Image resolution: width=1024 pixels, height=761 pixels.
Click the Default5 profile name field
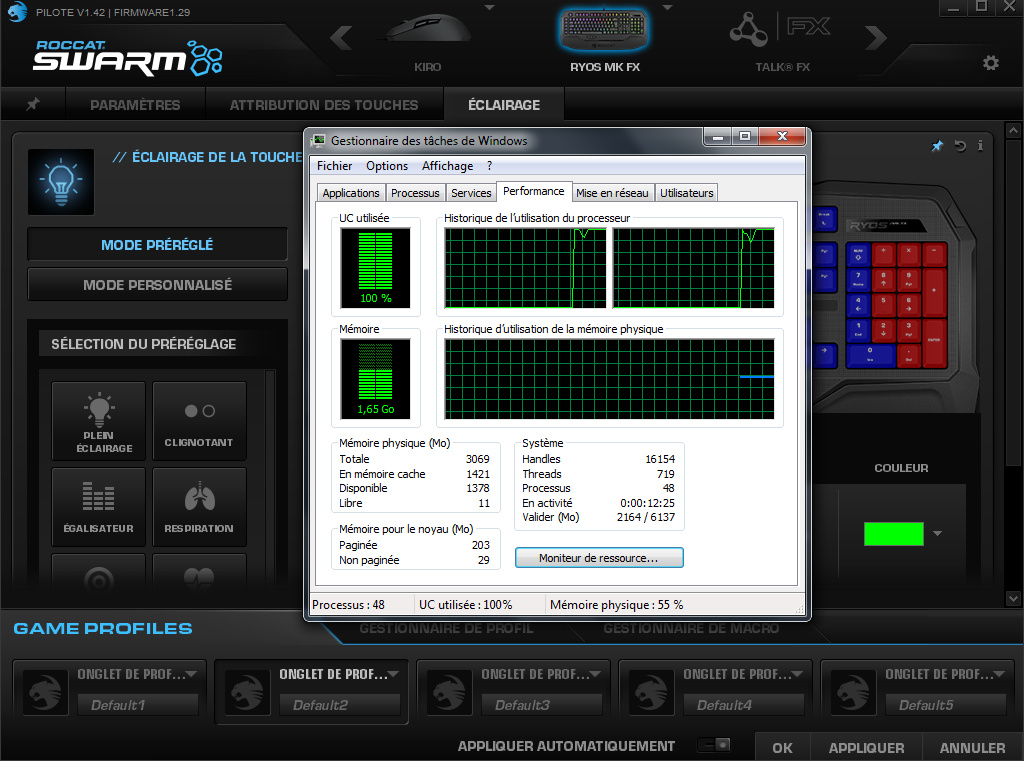click(945, 705)
